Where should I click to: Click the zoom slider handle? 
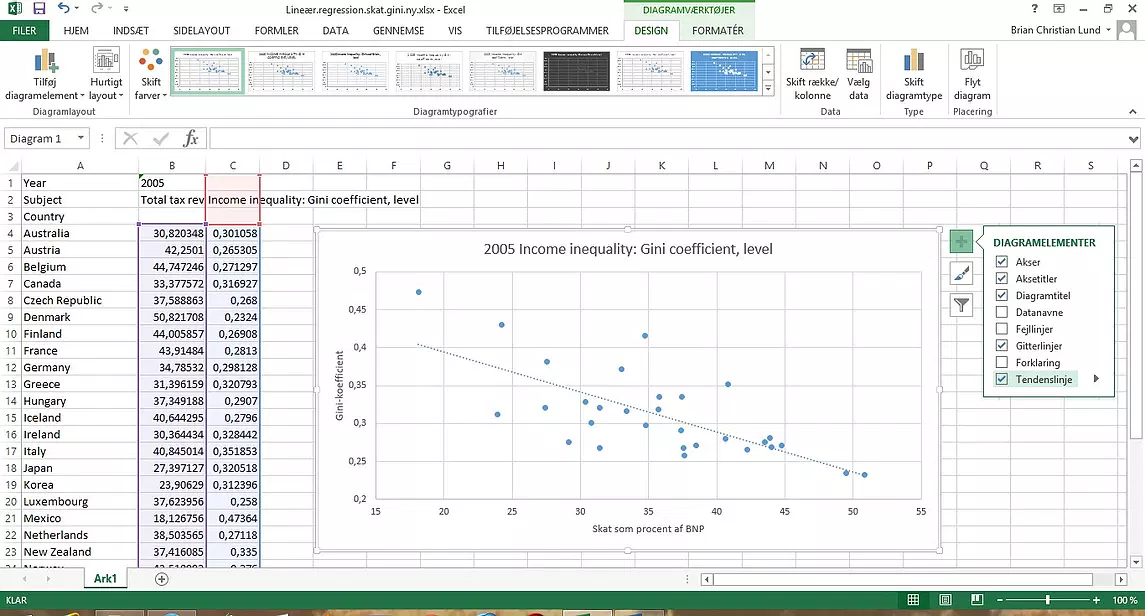point(1047,600)
